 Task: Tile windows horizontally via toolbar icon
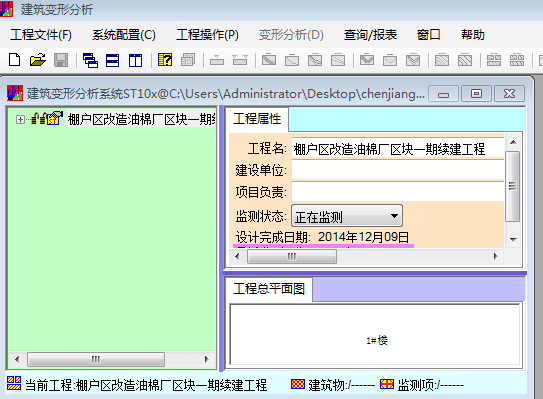click(113, 60)
